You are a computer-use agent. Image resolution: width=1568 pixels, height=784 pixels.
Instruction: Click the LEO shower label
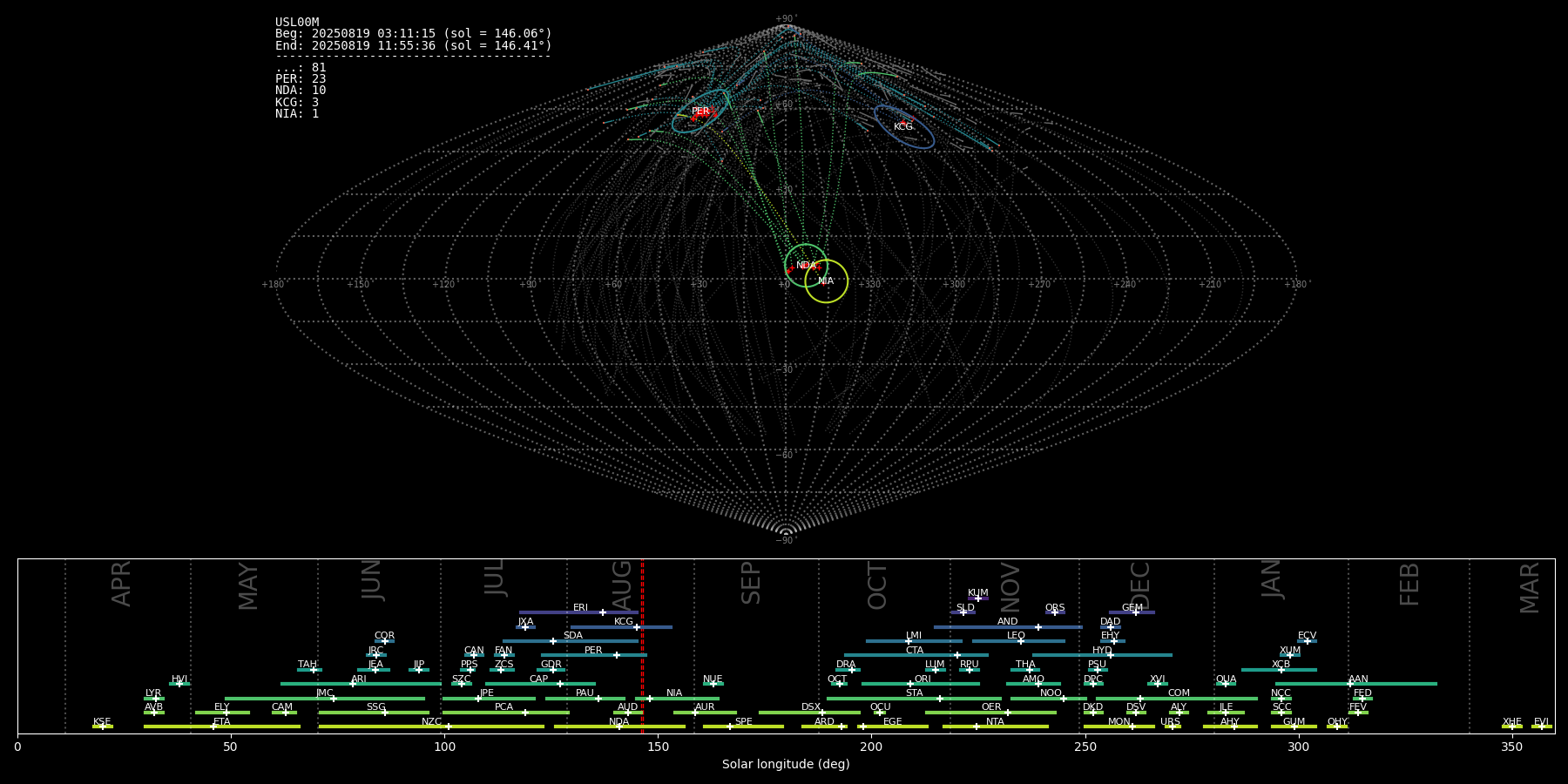tap(1017, 636)
